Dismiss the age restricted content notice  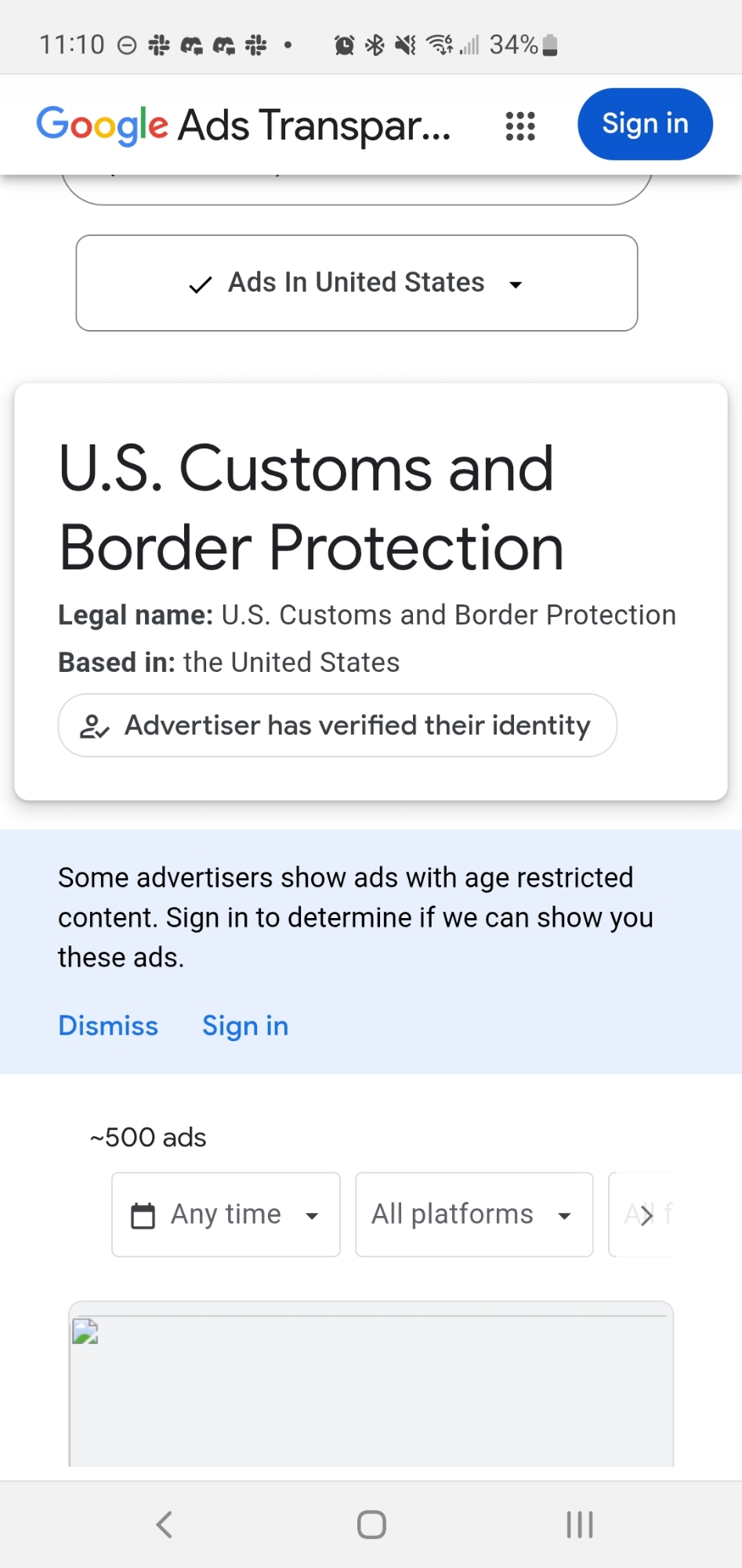pos(108,1025)
